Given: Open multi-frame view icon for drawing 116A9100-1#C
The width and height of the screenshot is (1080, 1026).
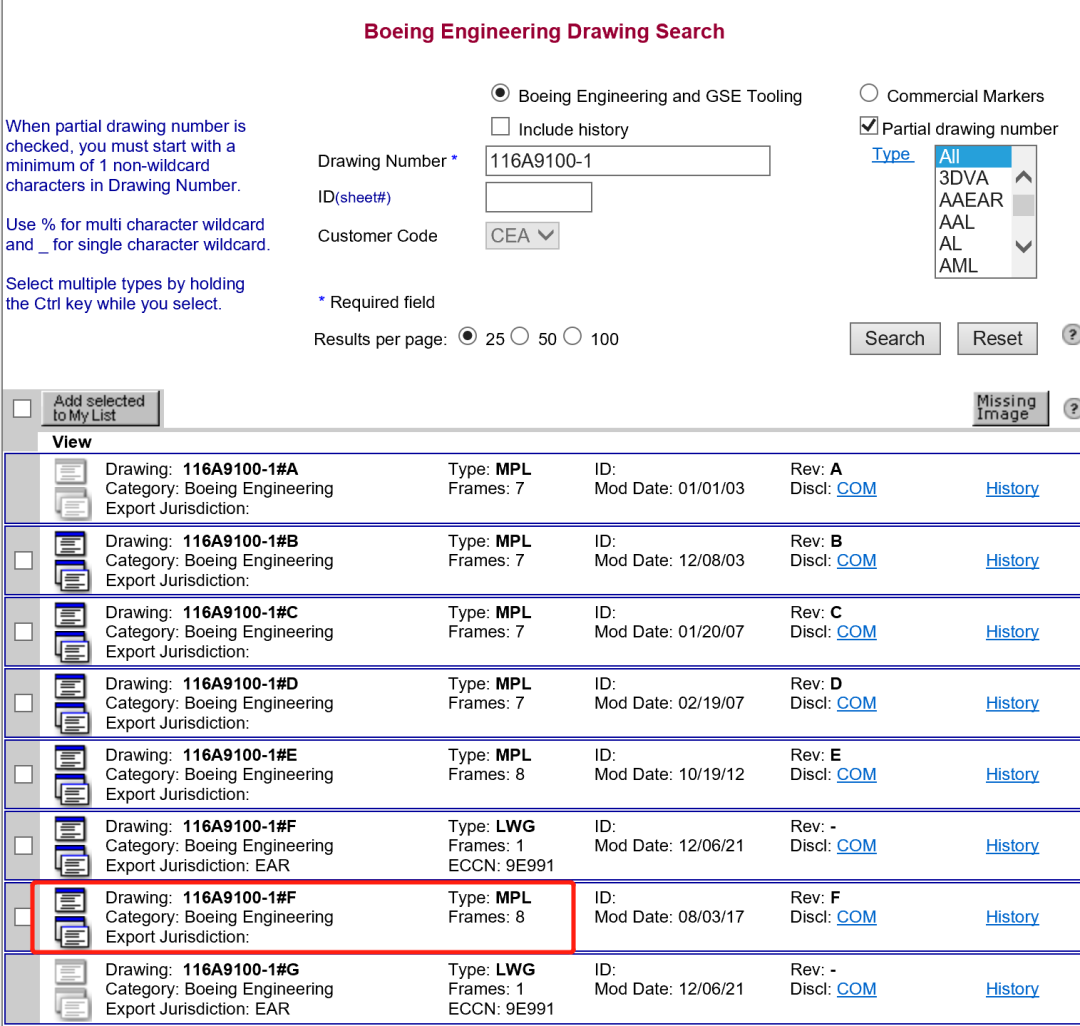Looking at the screenshot, I should tap(71, 648).
